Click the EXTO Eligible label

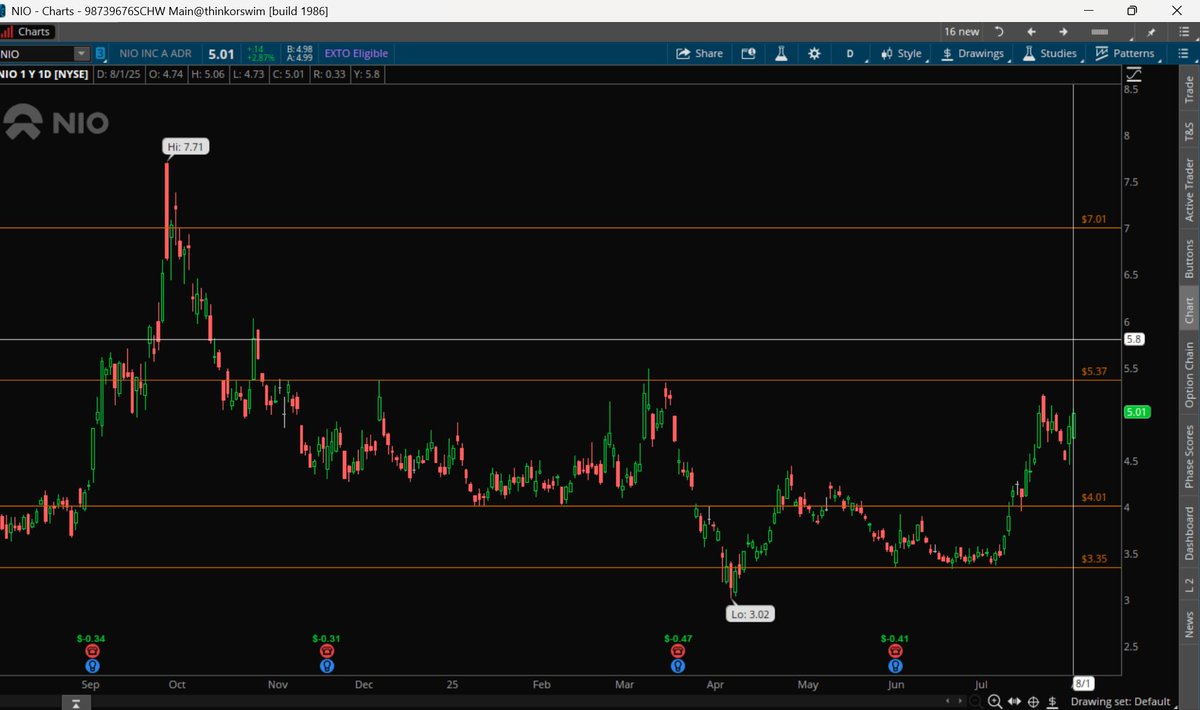coord(356,53)
